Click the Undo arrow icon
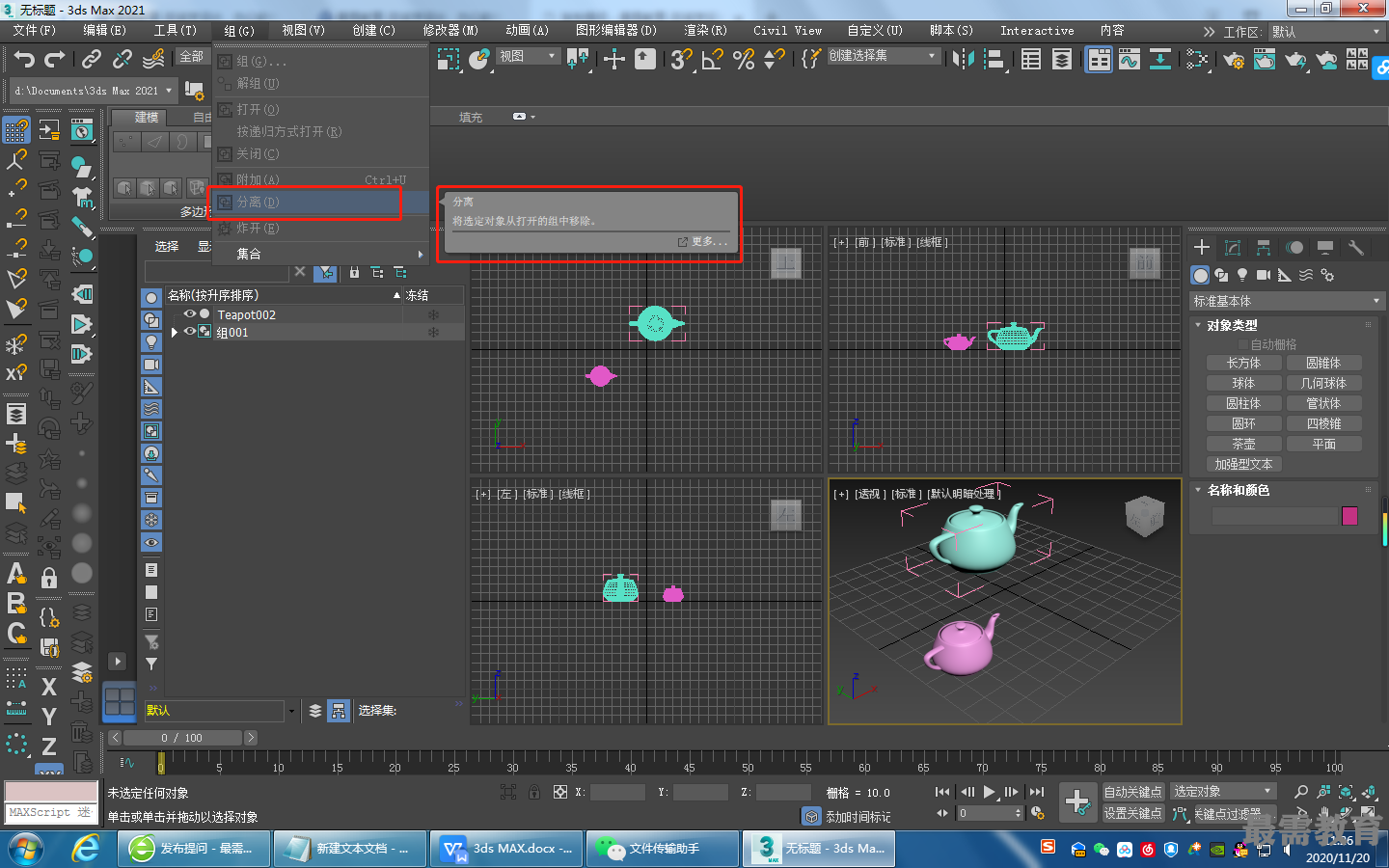Image resolution: width=1389 pixels, height=868 pixels. pos(24,60)
